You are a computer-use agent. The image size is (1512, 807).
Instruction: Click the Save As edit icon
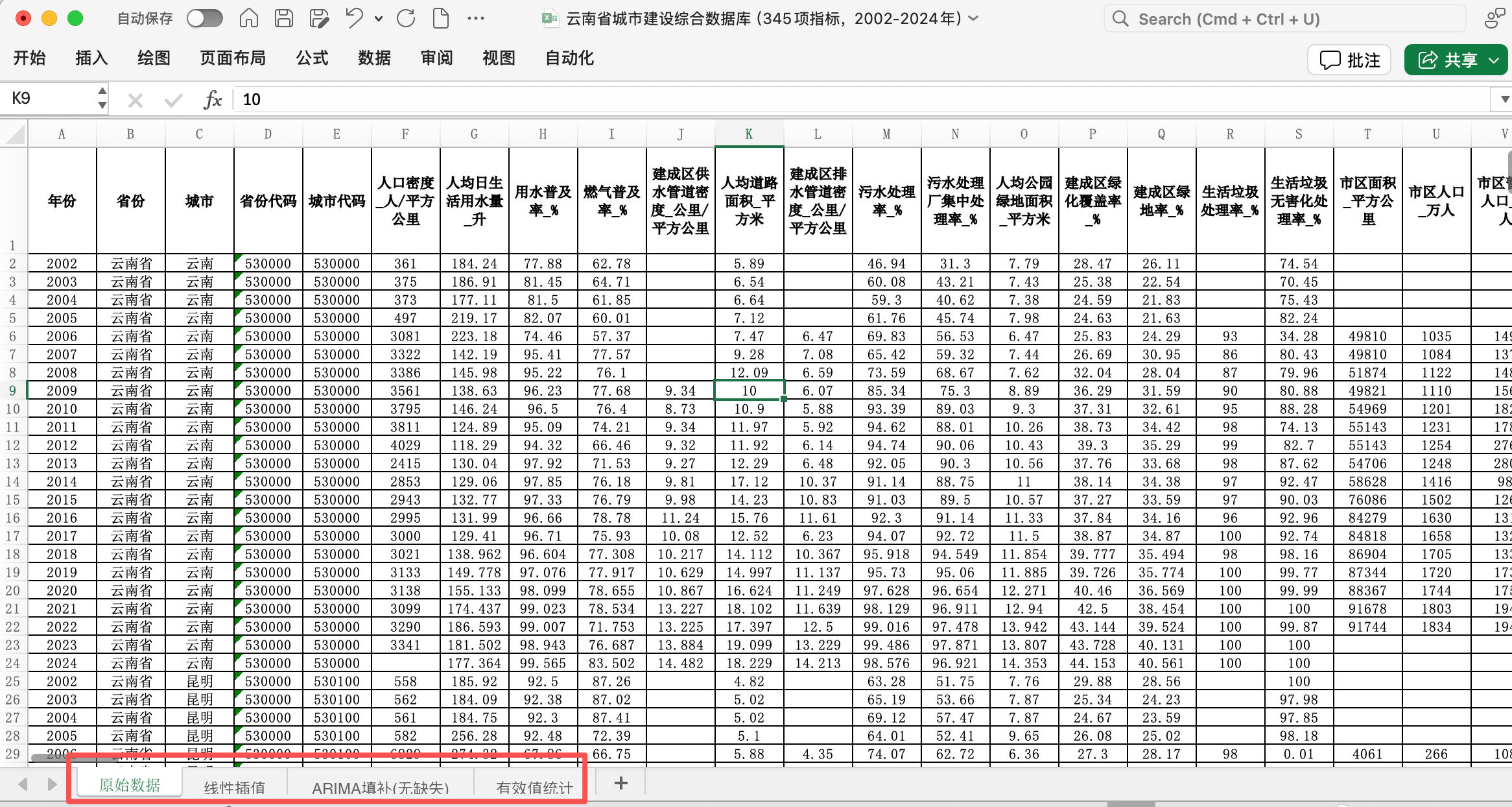pos(319,18)
